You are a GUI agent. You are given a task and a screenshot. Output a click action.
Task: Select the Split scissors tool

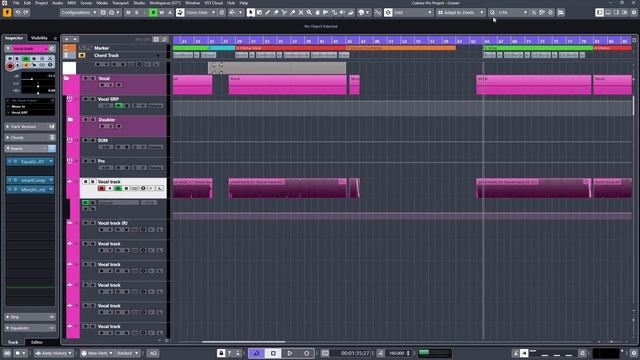point(284,13)
